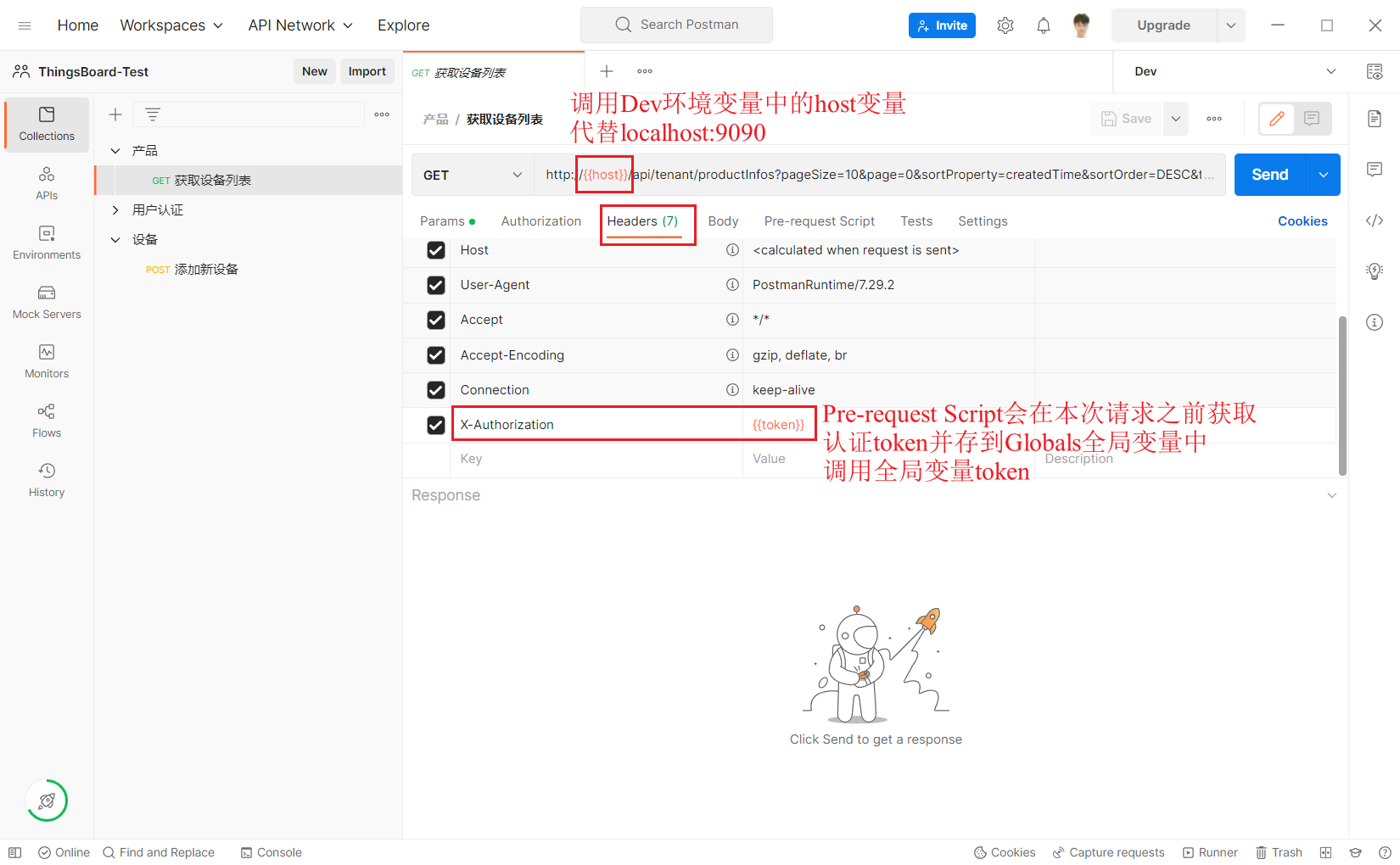Open the user avatar menu
Screen dimensions: 1400x865
[1081, 25]
